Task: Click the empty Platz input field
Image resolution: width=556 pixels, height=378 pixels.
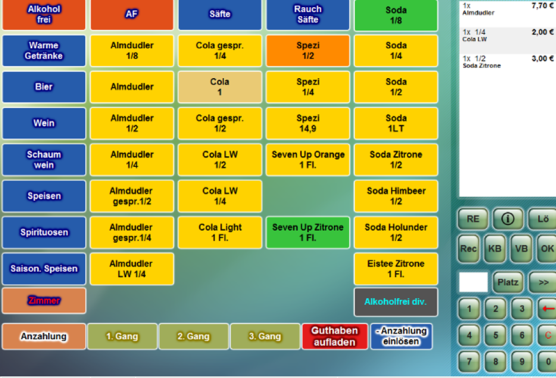Action: (x=473, y=282)
